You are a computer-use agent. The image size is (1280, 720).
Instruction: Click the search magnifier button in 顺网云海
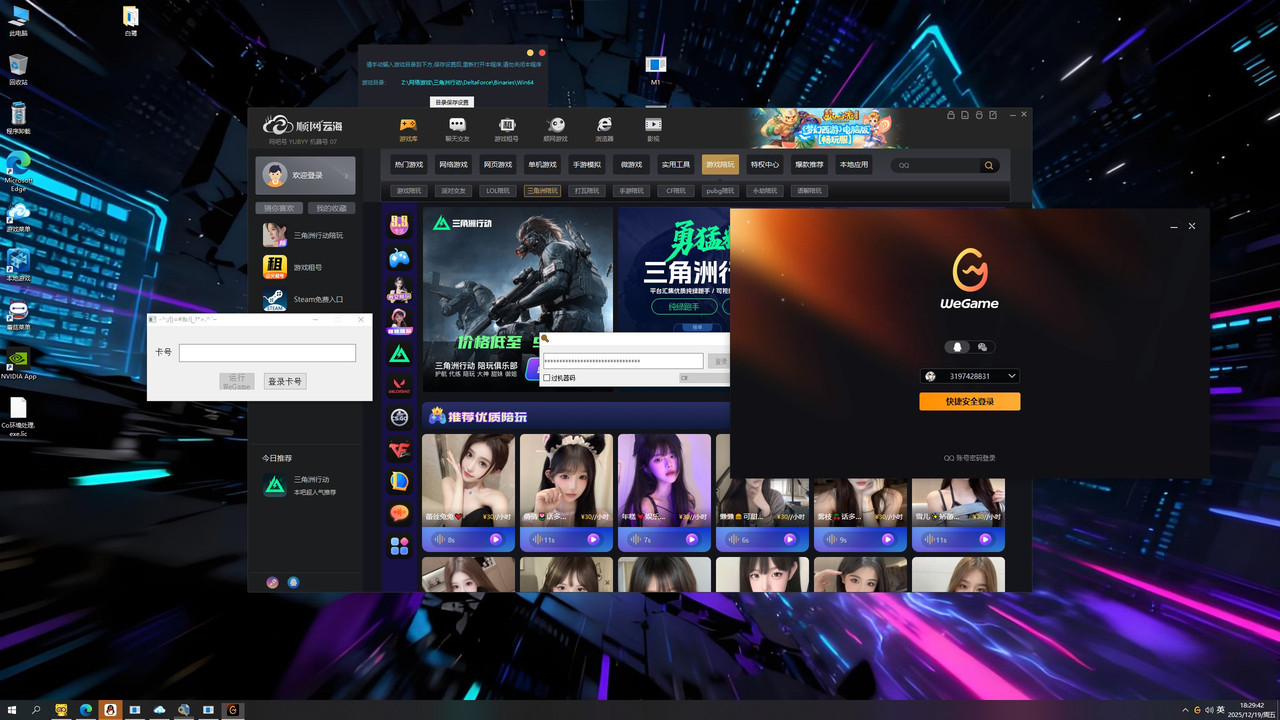click(x=989, y=165)
